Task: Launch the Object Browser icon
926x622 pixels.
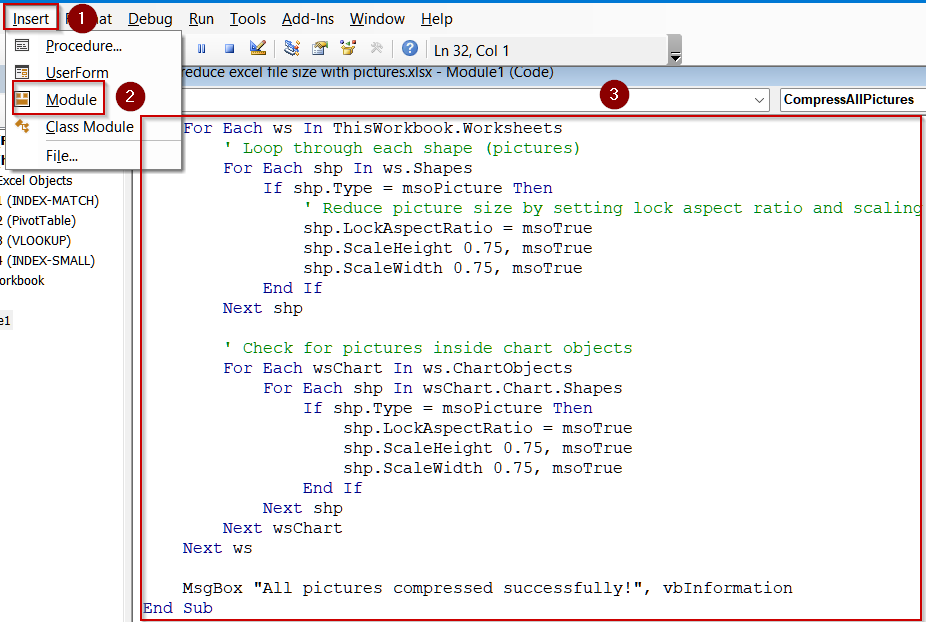Action: tap(348, 48)
